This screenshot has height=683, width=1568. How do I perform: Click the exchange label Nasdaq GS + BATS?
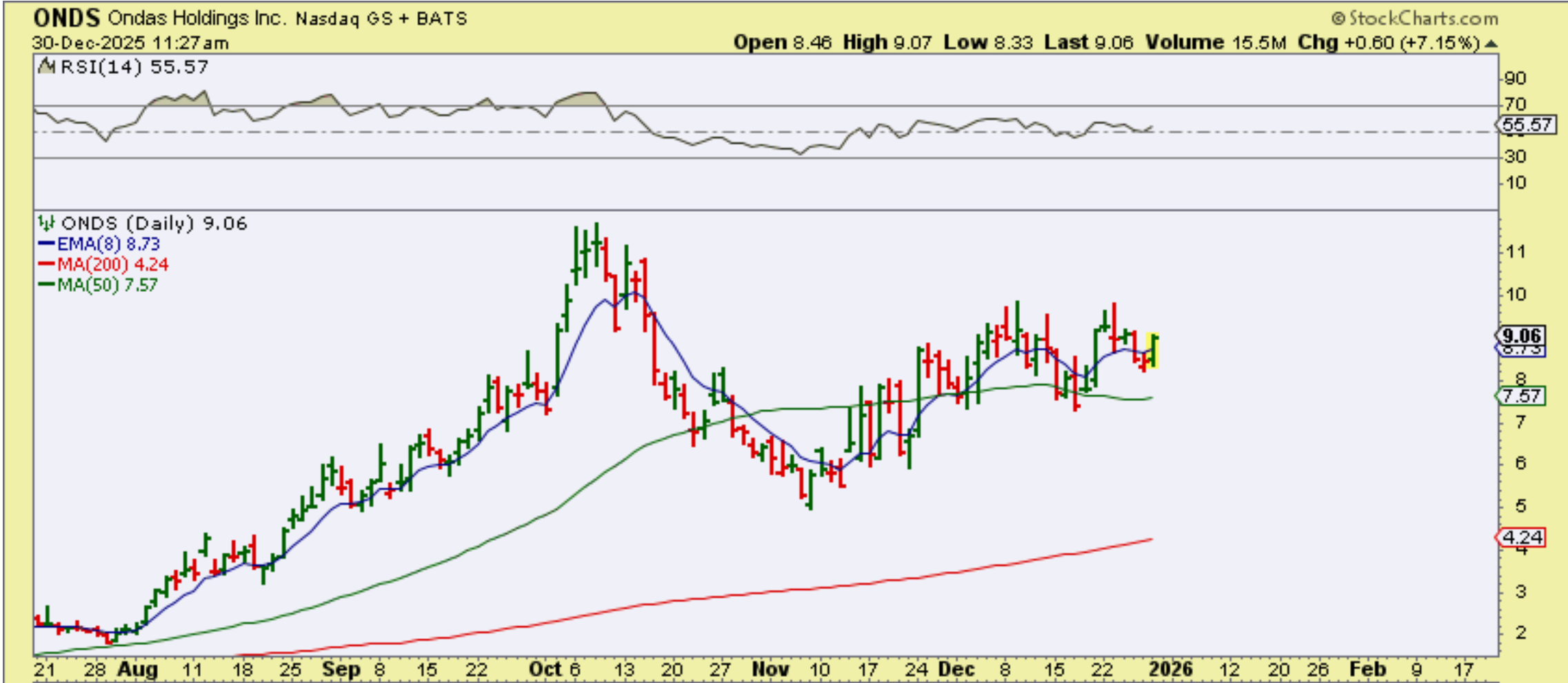381,19
